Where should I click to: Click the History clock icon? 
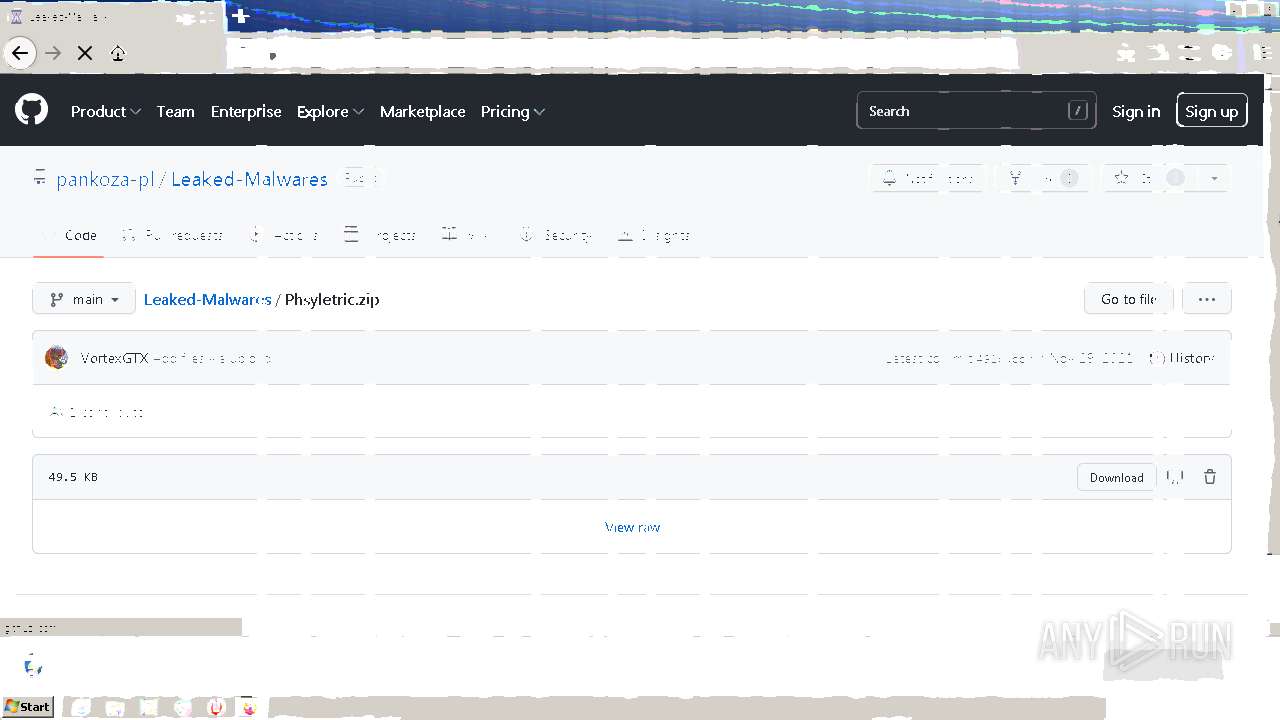(1157, 358)
